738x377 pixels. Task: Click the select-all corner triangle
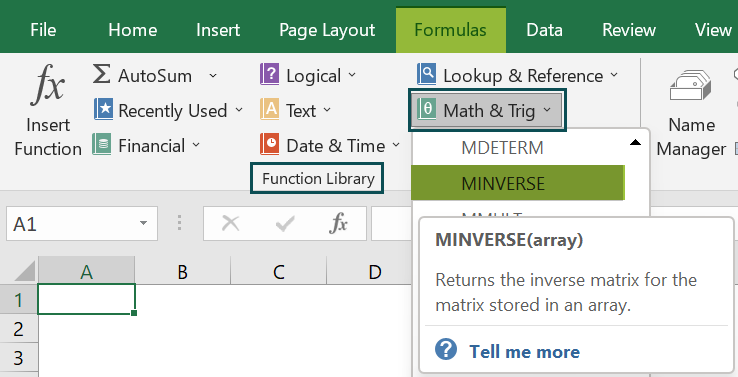click(25, 271)
